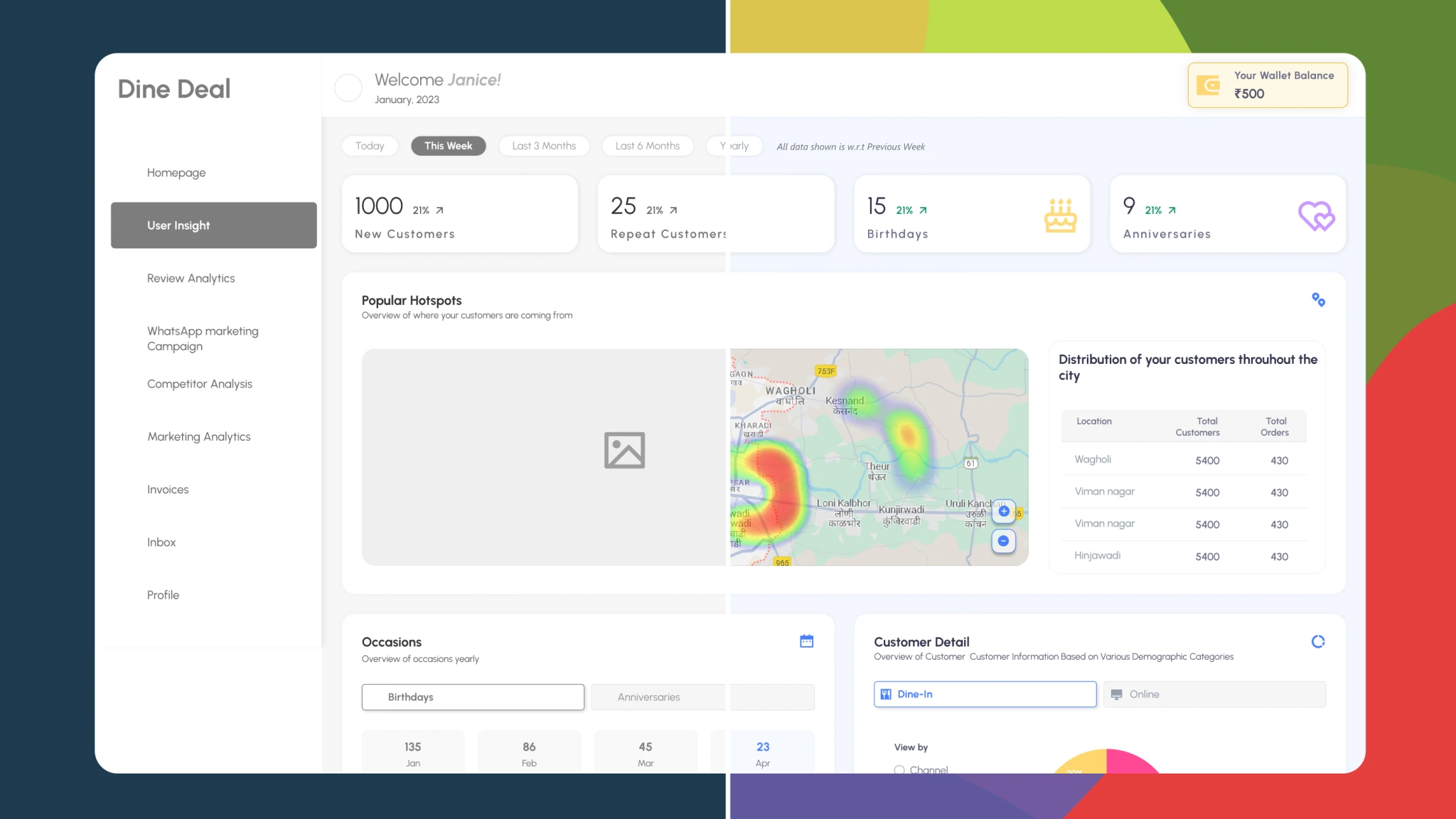1456x819 pixels.
Task: Open the Birthdays stat card
Action: [972, 214]
